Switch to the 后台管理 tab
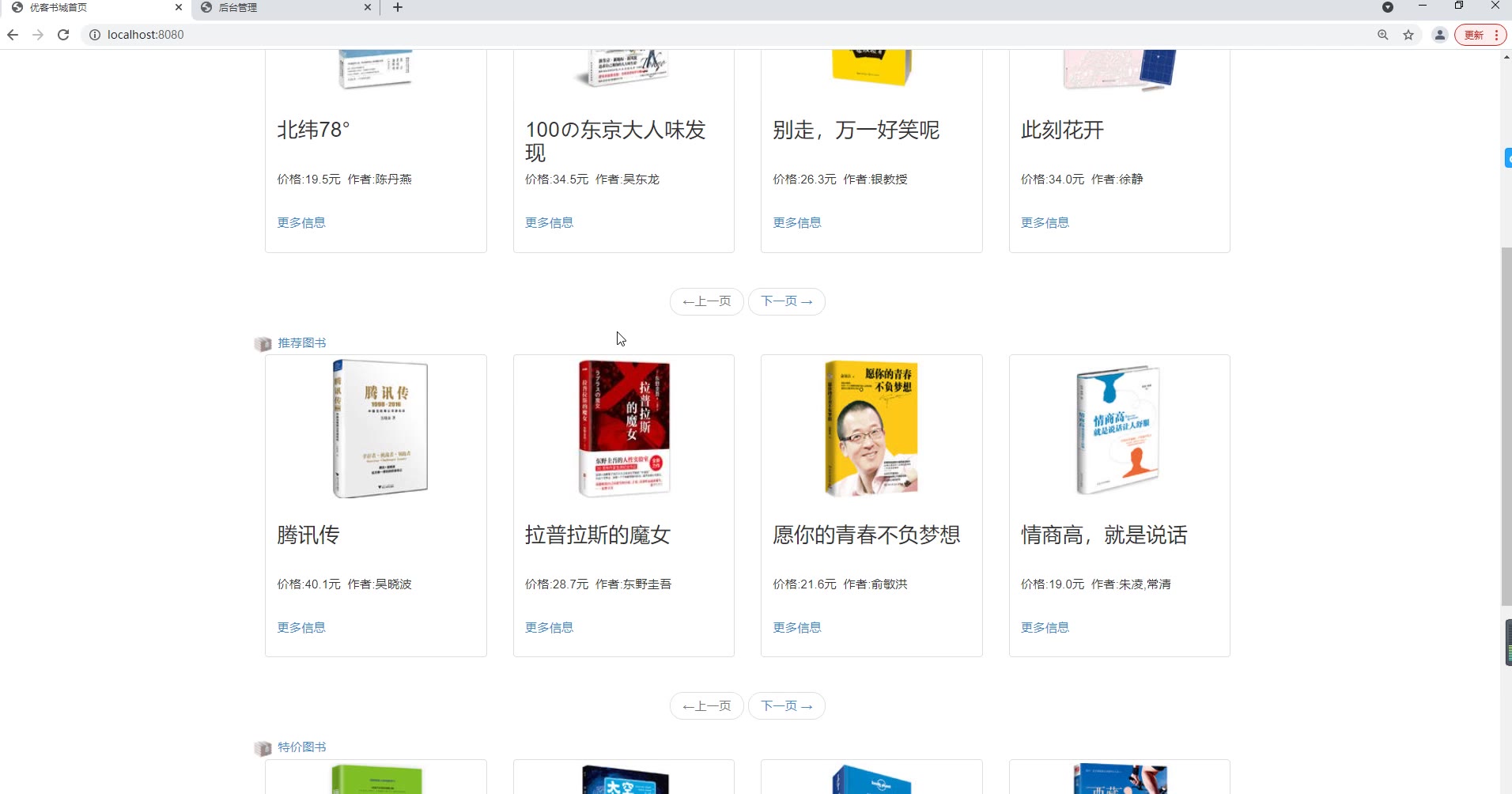The height and width of the screenshot is (794, 1512). click(285, 7)
